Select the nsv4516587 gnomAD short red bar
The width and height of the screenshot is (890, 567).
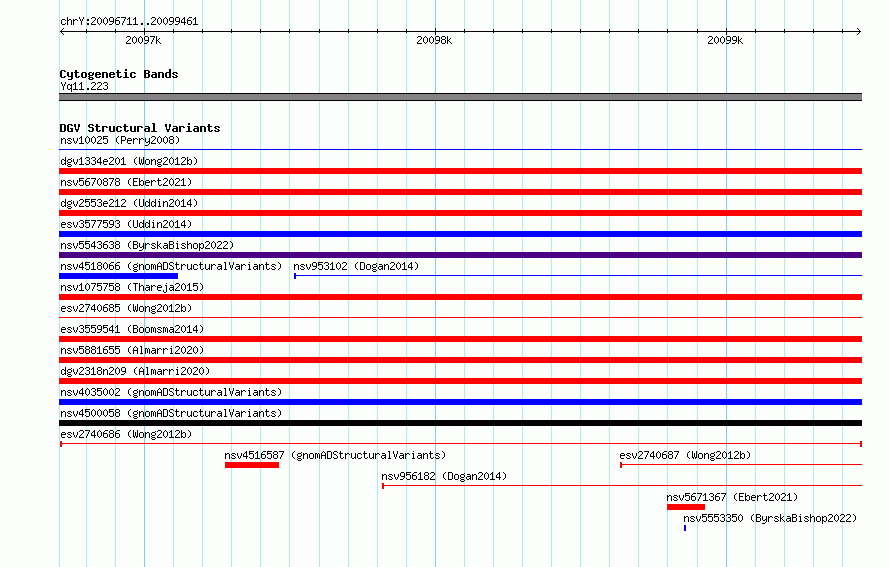point(252,465)
